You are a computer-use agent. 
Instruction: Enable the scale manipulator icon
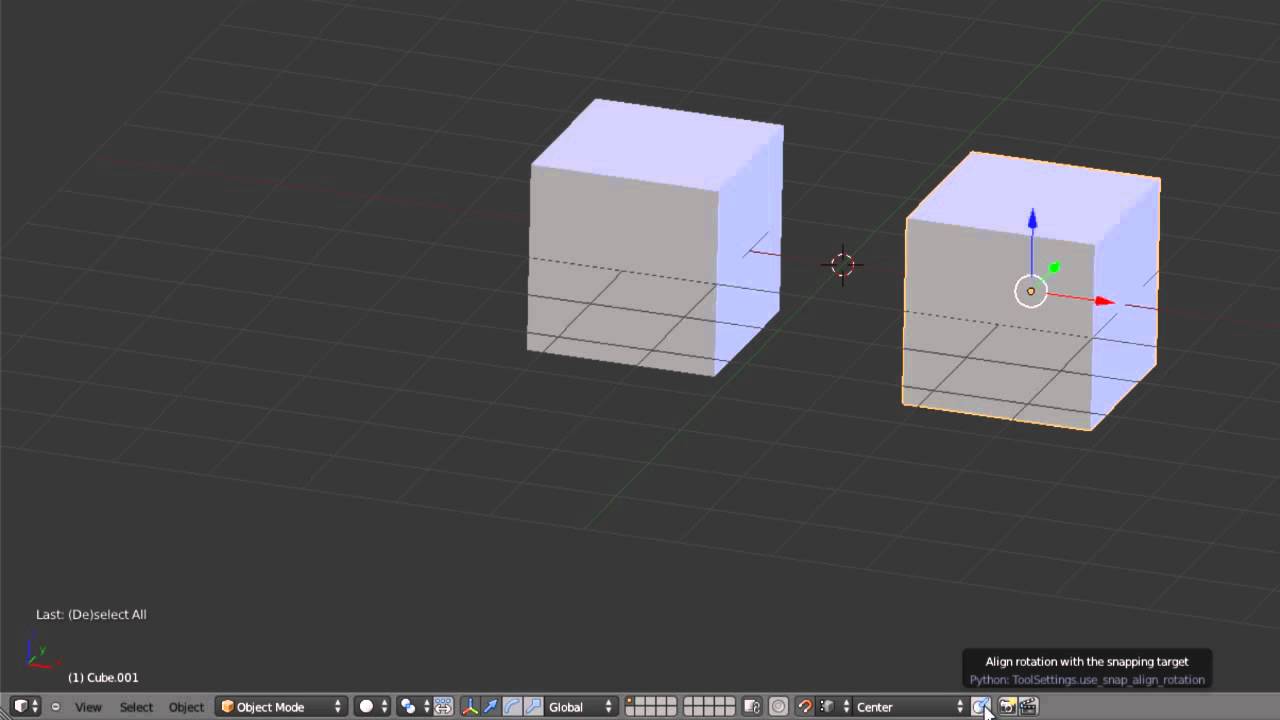pos(533,707)
